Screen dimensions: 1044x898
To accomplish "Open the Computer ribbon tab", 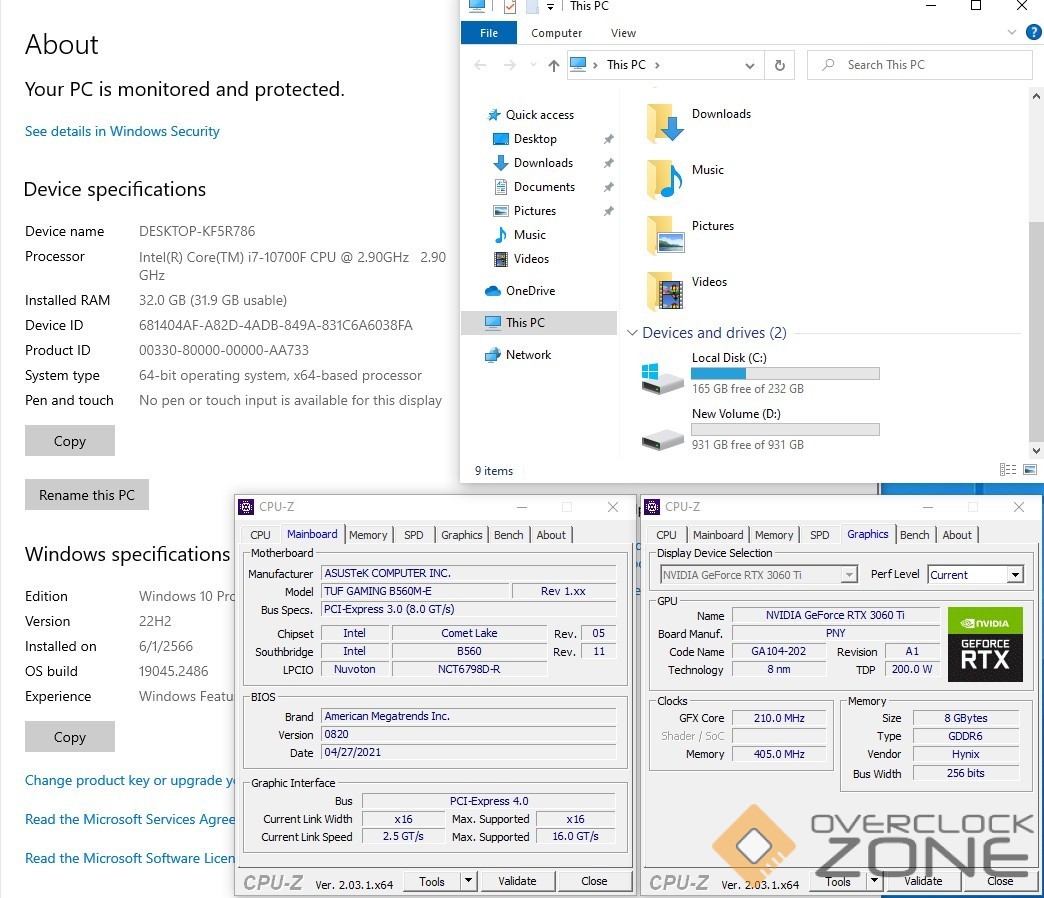I will tap(557, 33).
